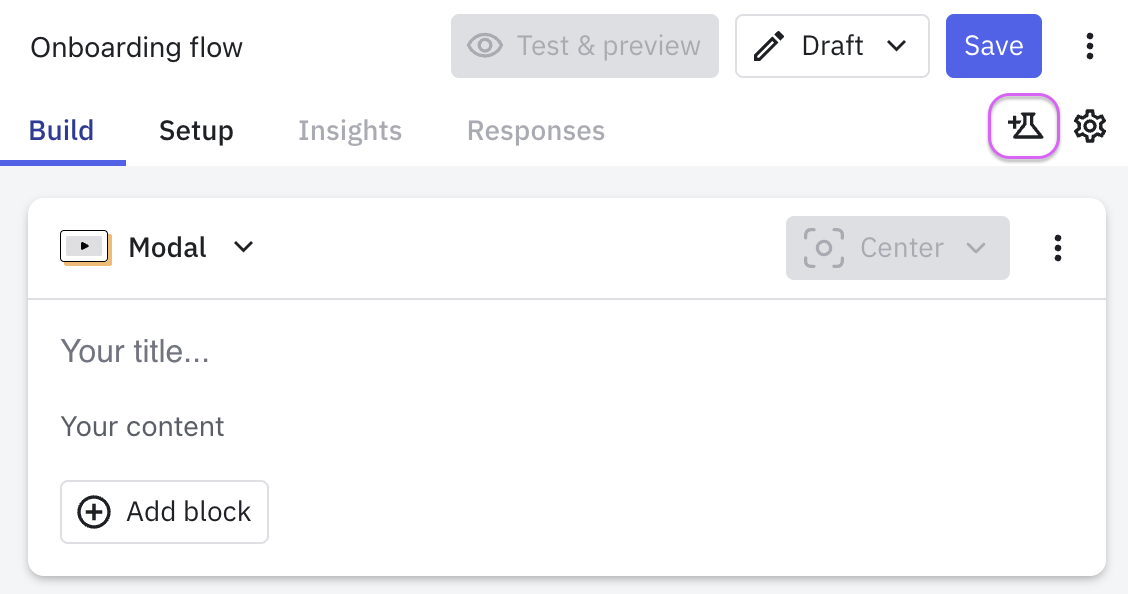Click the pencil icon in the Draft button
1128x594 pixels.
pyautogui.click(x=768, y=46)
